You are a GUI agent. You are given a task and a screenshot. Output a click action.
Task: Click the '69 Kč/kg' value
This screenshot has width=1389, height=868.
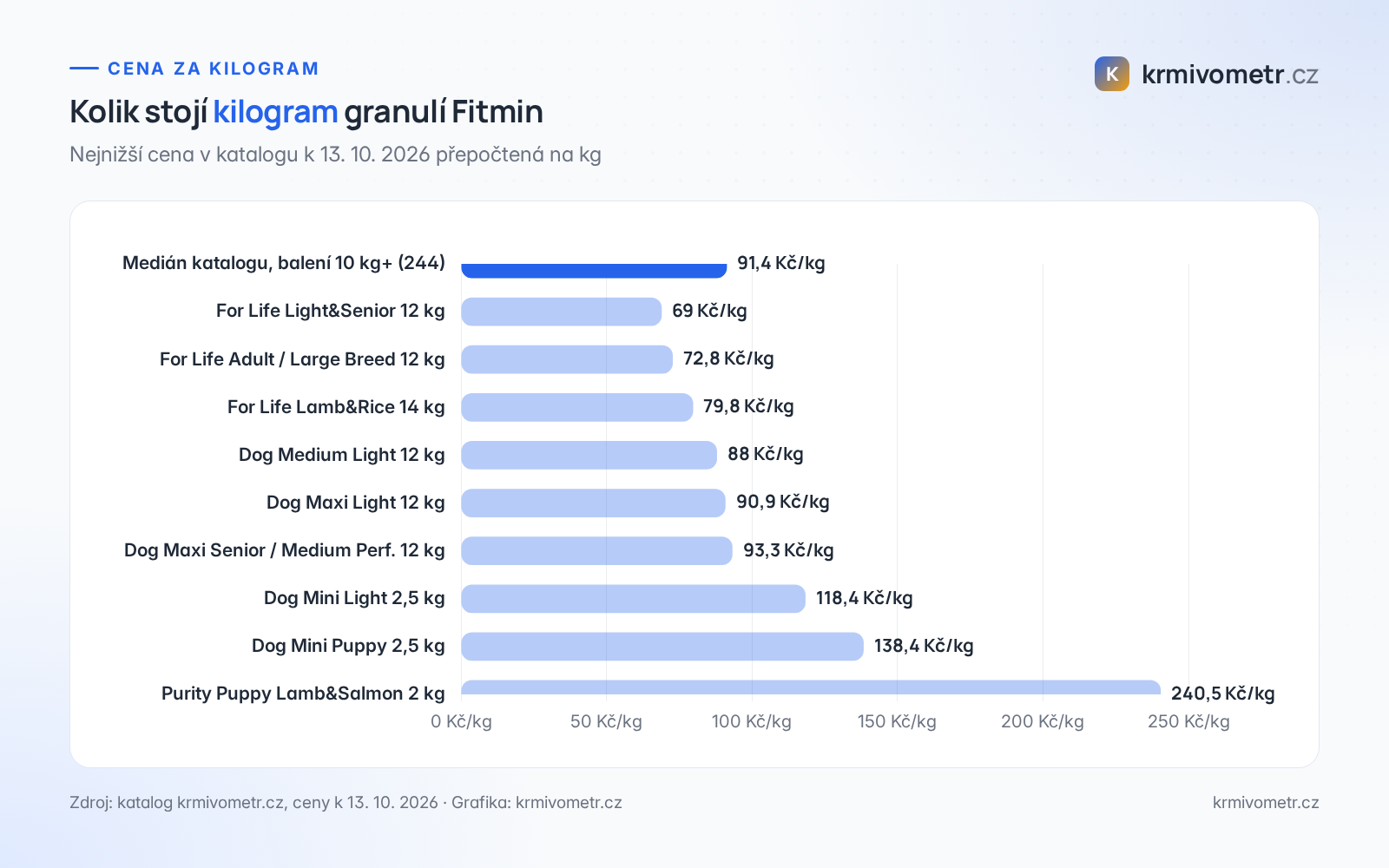click(x=709, y=311)
